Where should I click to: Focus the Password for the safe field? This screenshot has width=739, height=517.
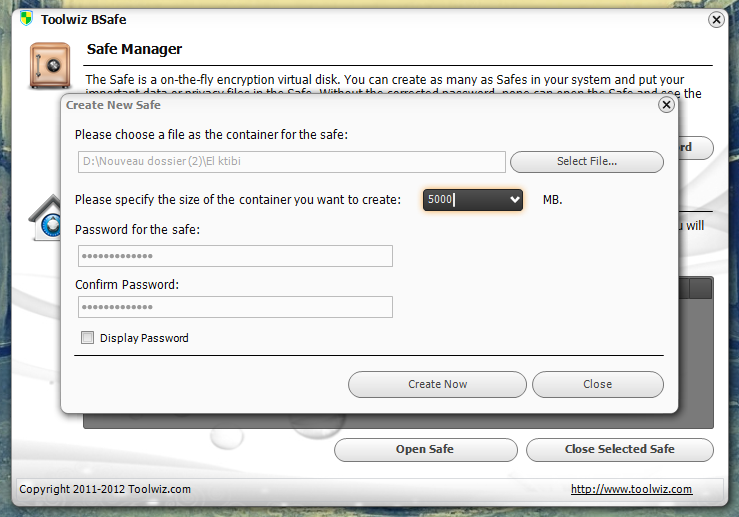pos(235,256)
